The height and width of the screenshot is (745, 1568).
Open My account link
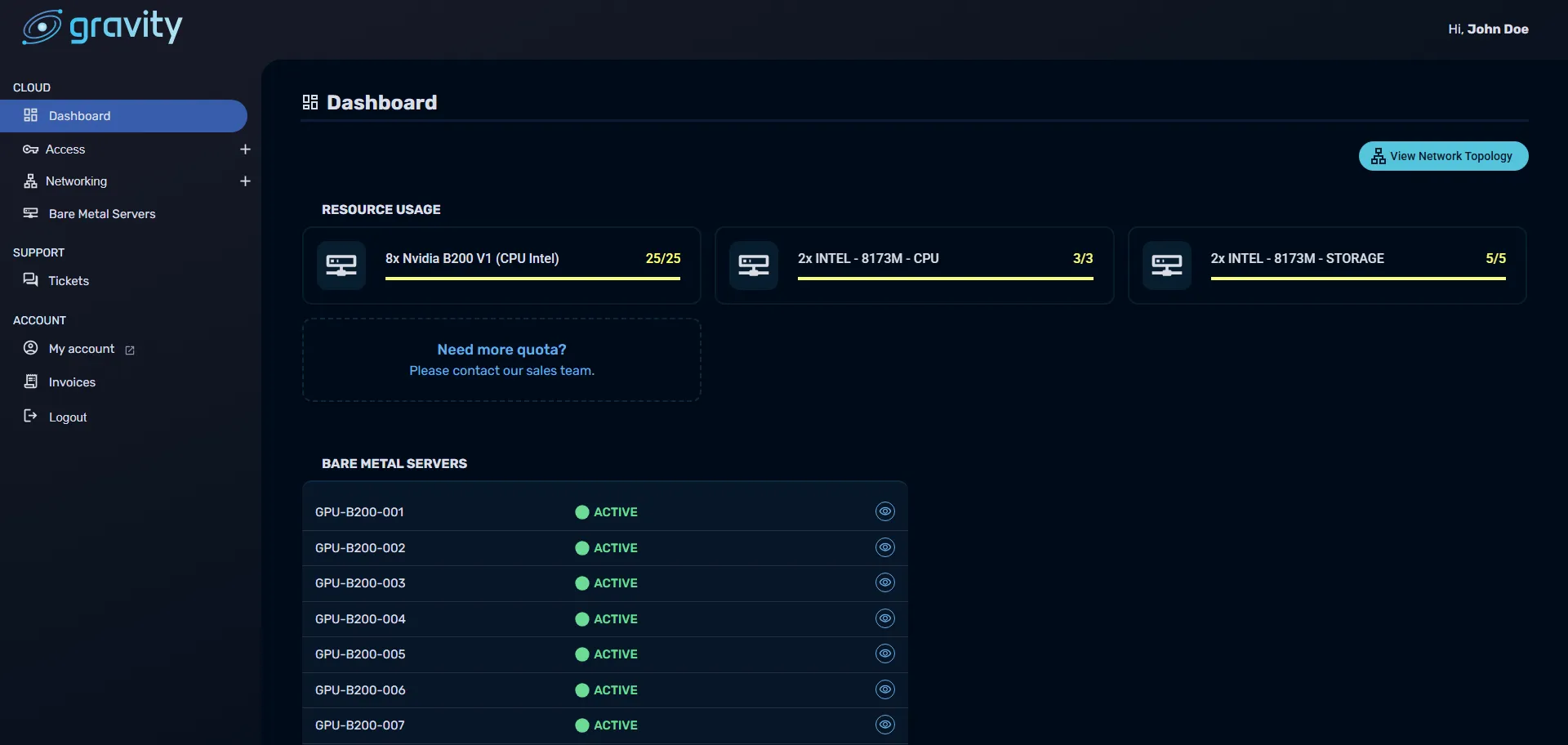click(x=82, y=349)
